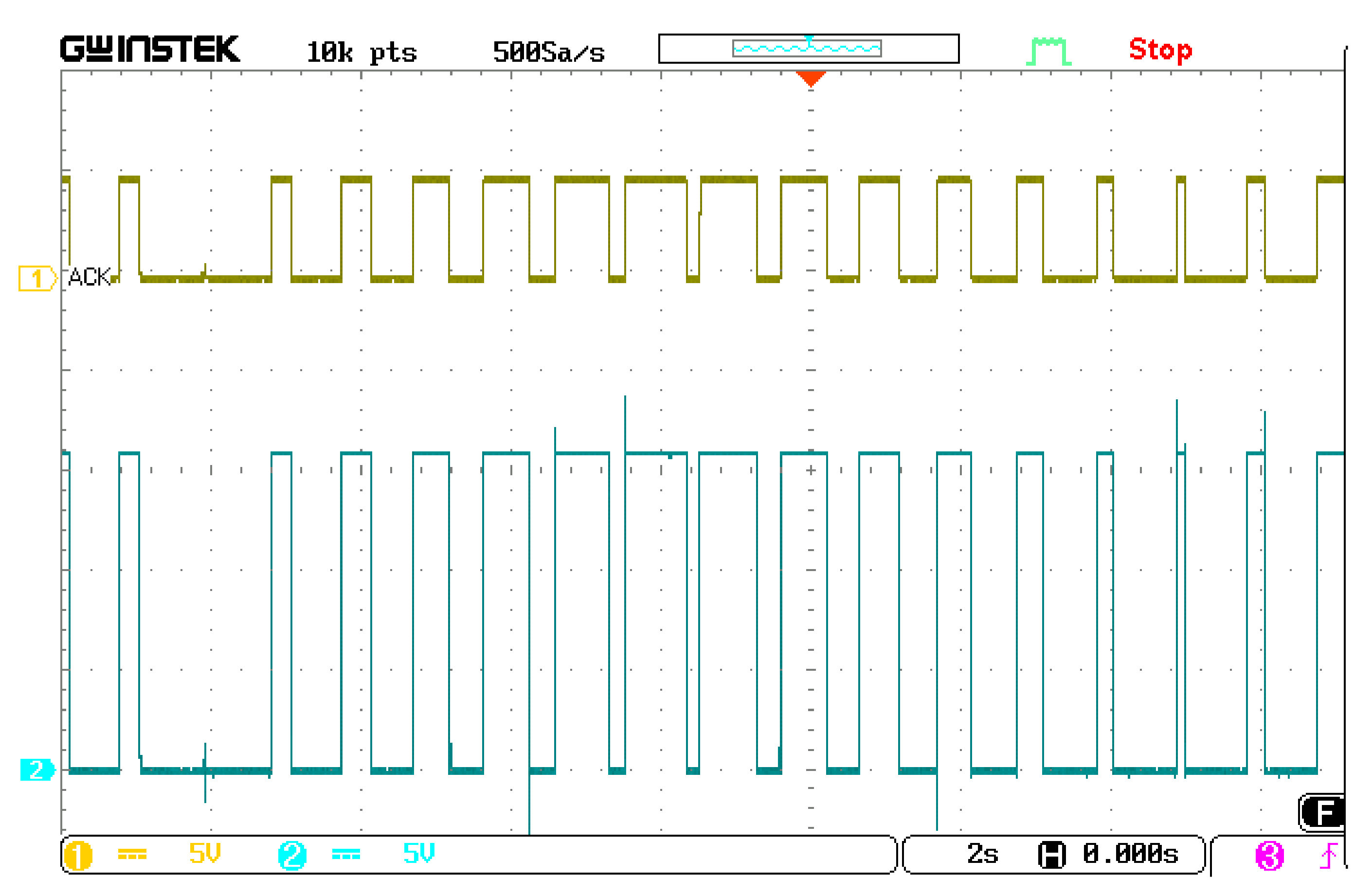The image size is (1372, 895).
Task: Click the yellow channel 1 ground marker
Action: 37,278
